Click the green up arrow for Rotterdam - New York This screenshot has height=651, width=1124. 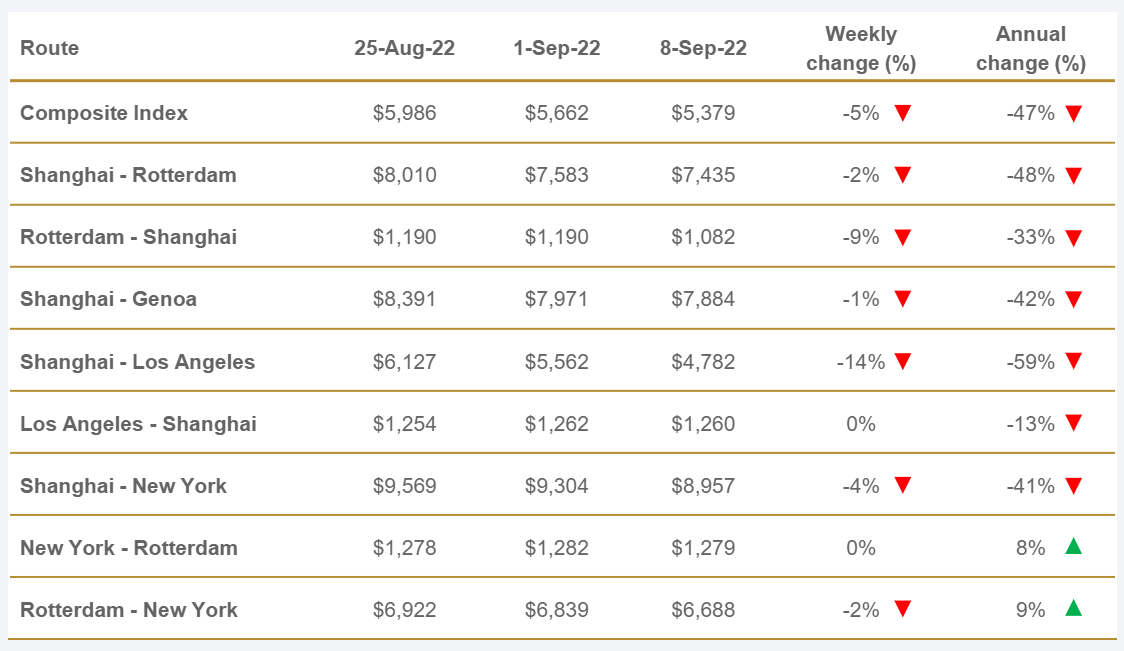tap(1073, 608)
